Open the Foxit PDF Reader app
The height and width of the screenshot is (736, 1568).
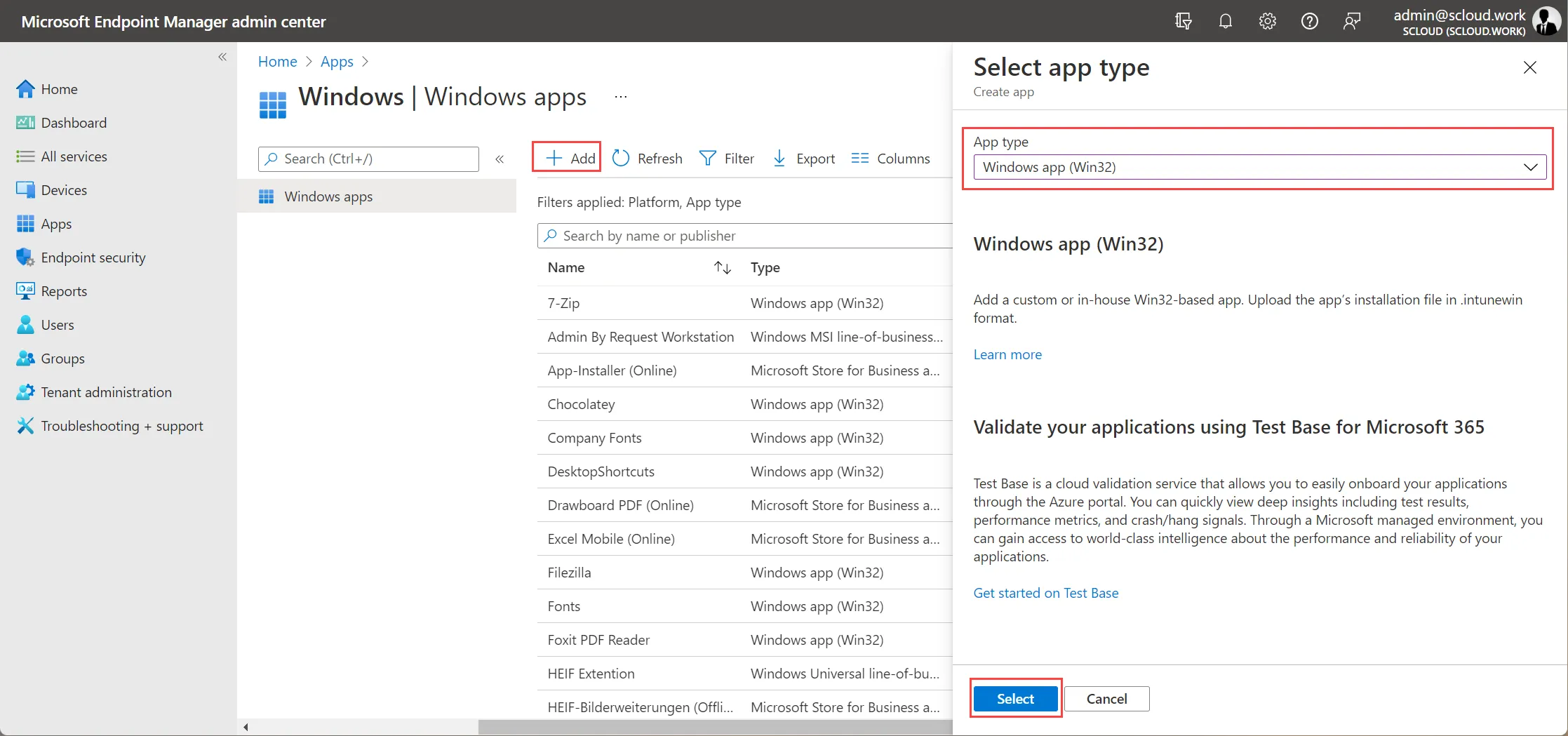point(745,640)
